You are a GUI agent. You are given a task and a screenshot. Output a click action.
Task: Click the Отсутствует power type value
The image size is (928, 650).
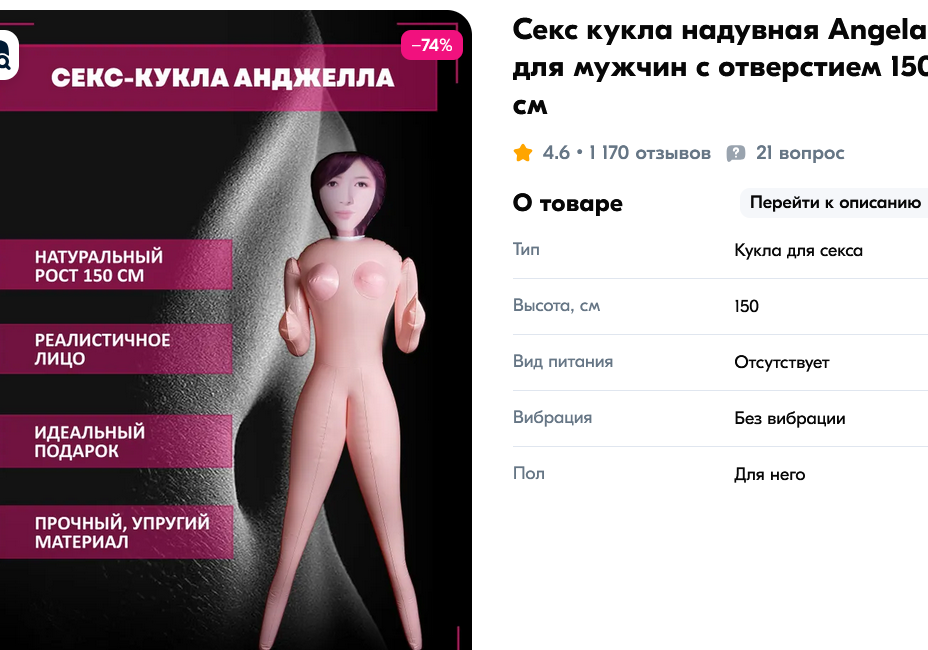781,362
